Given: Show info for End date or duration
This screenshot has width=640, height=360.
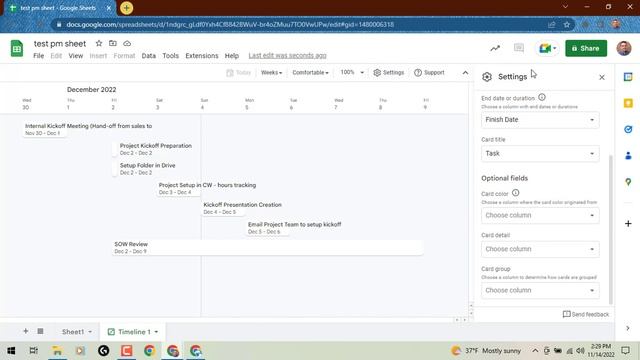Looking at the screenshot, I should (542, 97).
